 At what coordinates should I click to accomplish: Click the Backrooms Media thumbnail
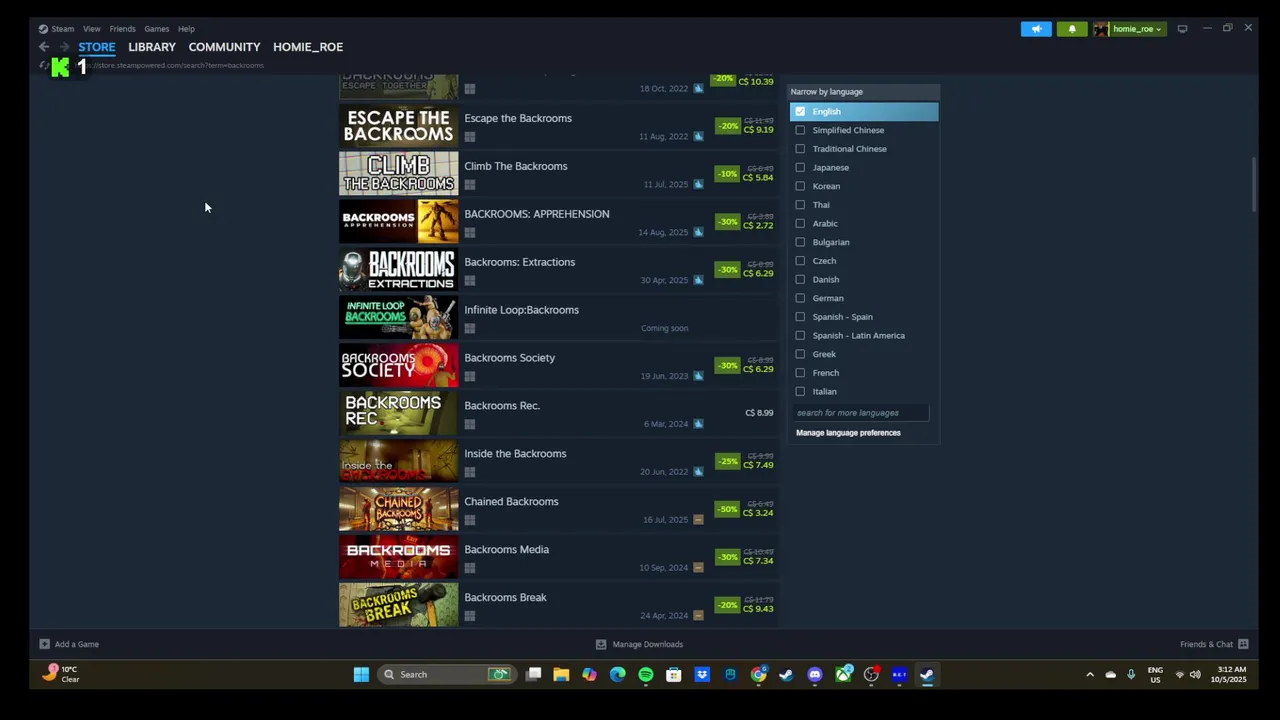(399, 557)
